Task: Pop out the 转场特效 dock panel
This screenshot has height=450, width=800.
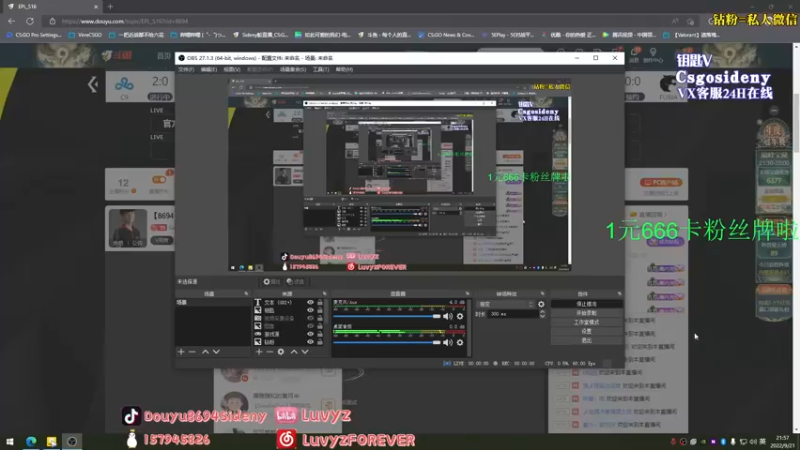Action: click(542, 294)
